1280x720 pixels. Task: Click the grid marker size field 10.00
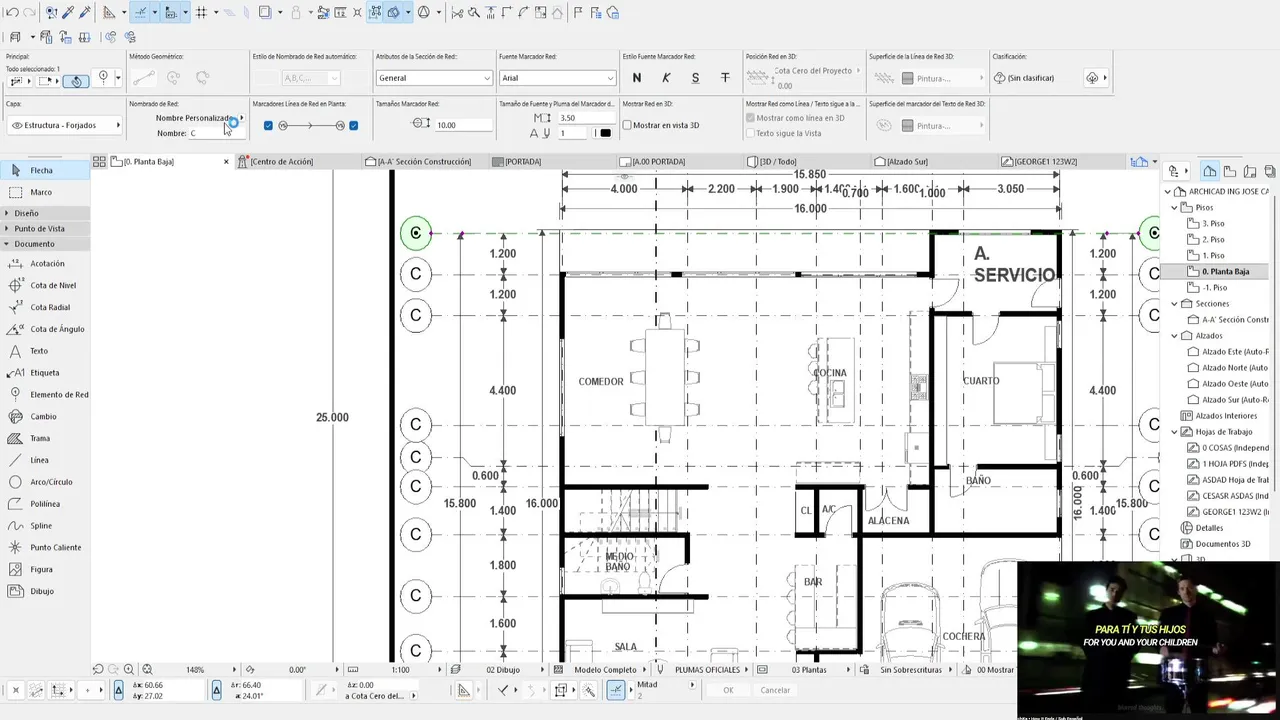pyautogui.click(x=464, y=125)
